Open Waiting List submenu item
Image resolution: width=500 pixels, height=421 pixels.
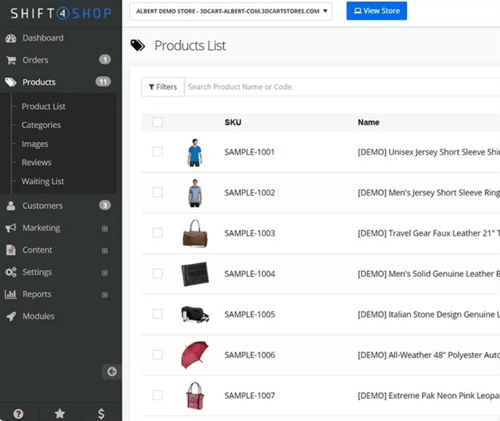[x=43, y=181]
